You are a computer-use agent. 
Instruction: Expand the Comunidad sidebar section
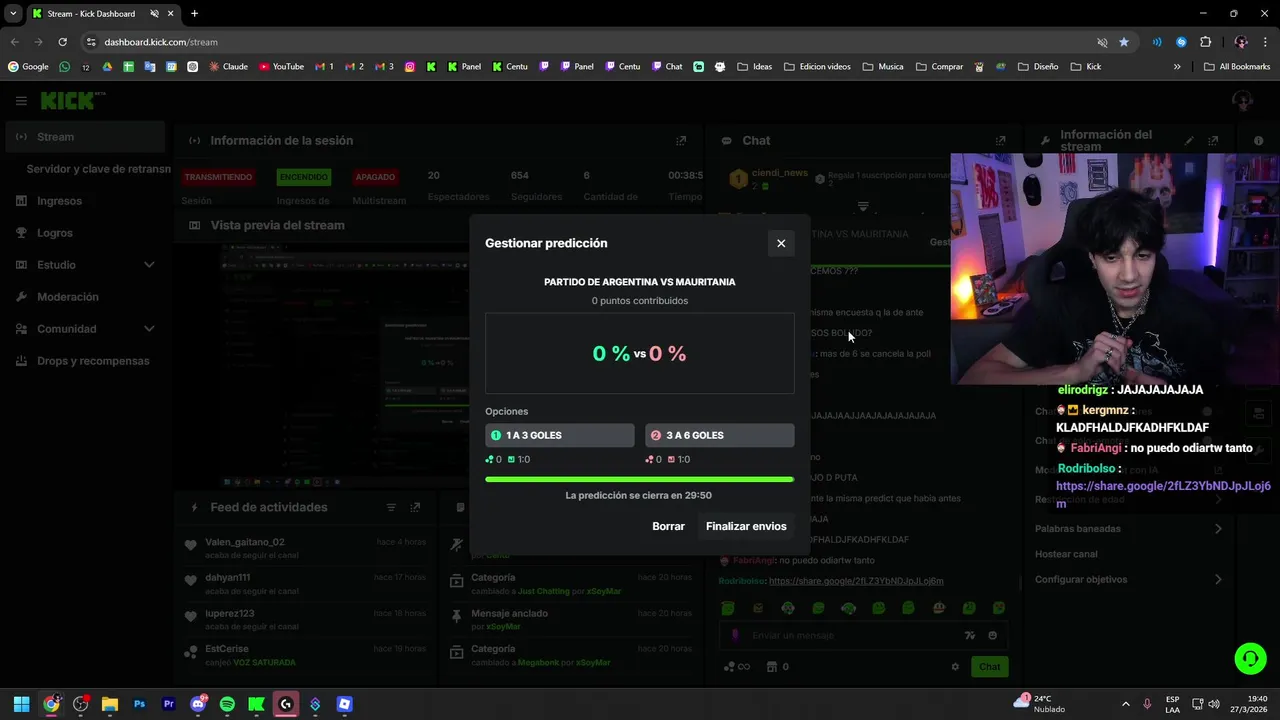tap(85, 329)
